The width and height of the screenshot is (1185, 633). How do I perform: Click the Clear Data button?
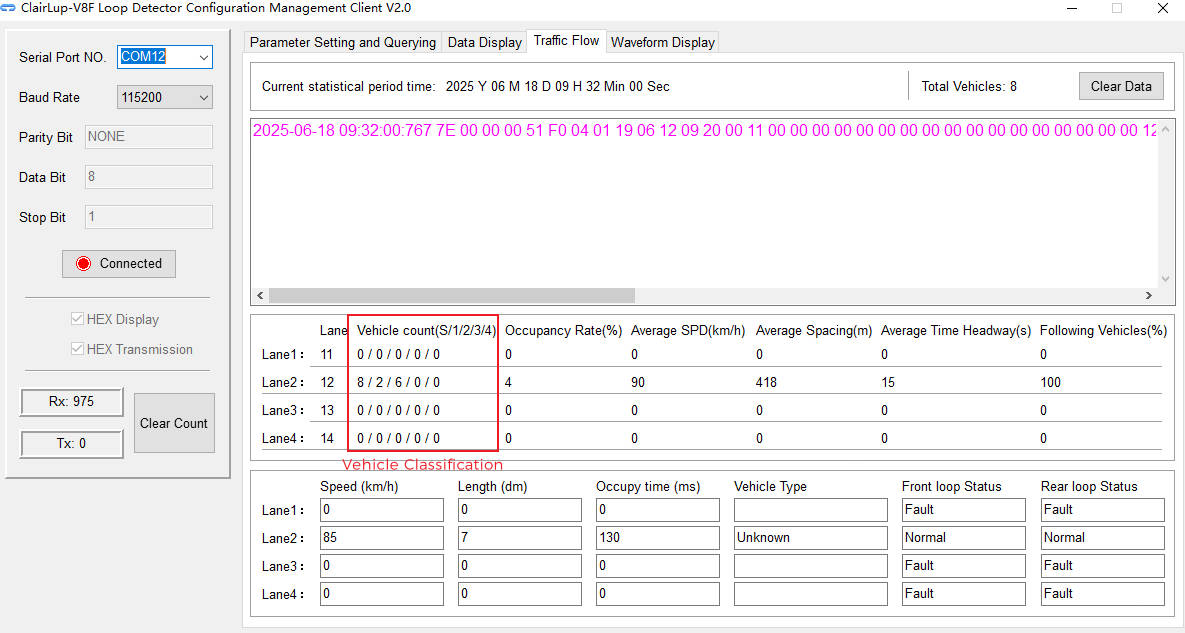(1121, 86)
